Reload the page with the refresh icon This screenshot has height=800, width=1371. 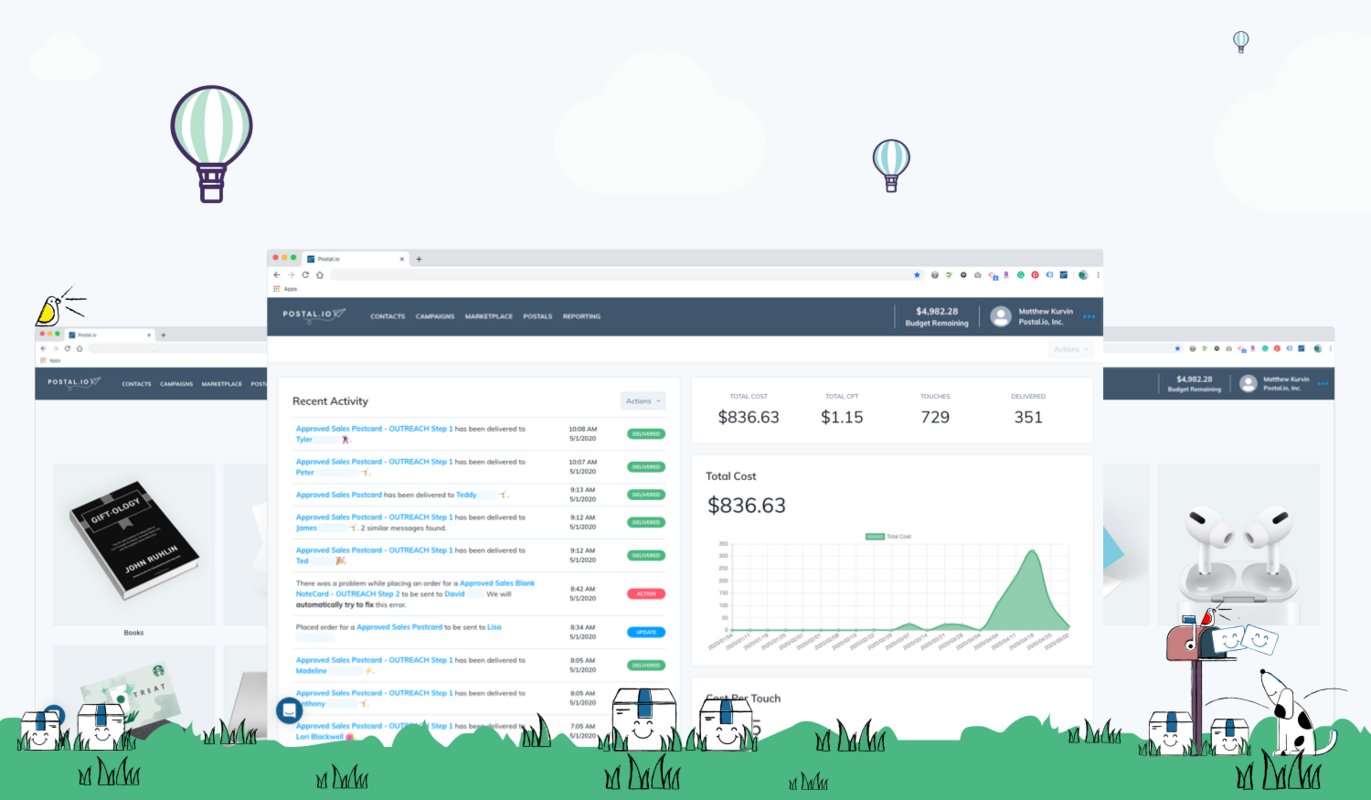pos(305,274)
